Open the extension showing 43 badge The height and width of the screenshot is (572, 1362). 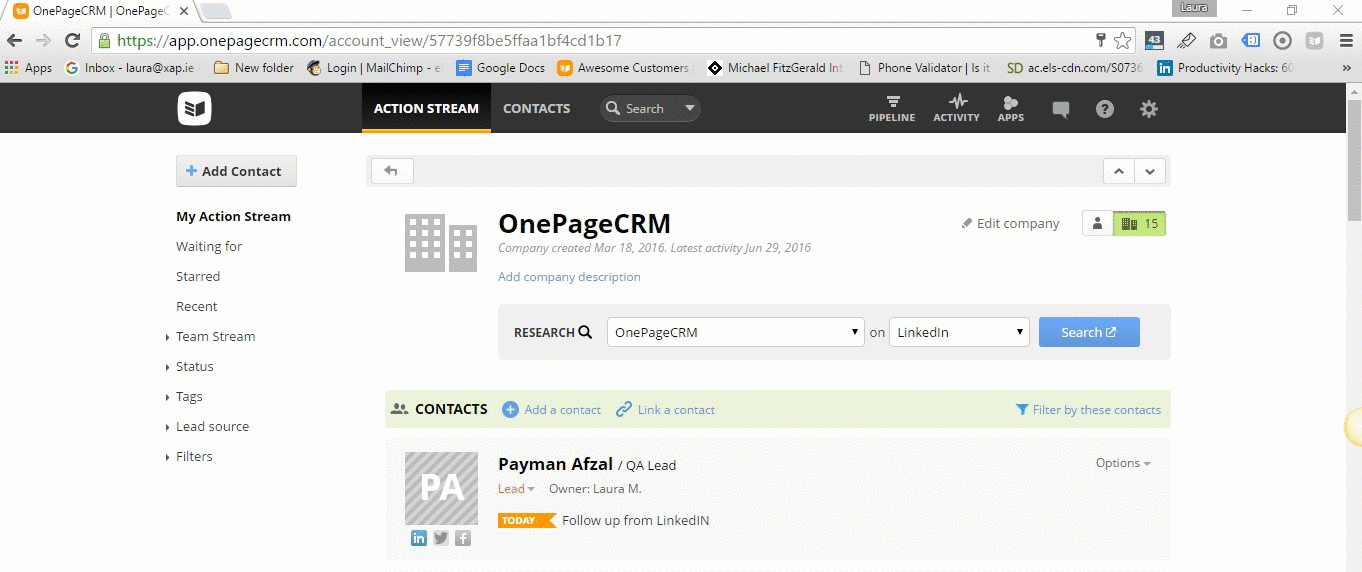[x=1154, y=41]
